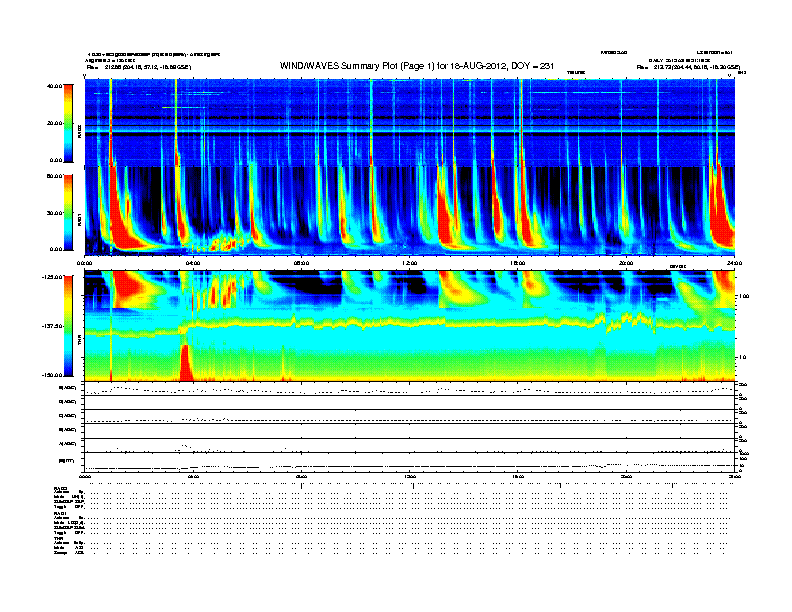Image resolution: width=792 pixels, height=612 pixels.
Task: Click the 12:00 label on the bottom time axis
Action: tap(409, 477)
